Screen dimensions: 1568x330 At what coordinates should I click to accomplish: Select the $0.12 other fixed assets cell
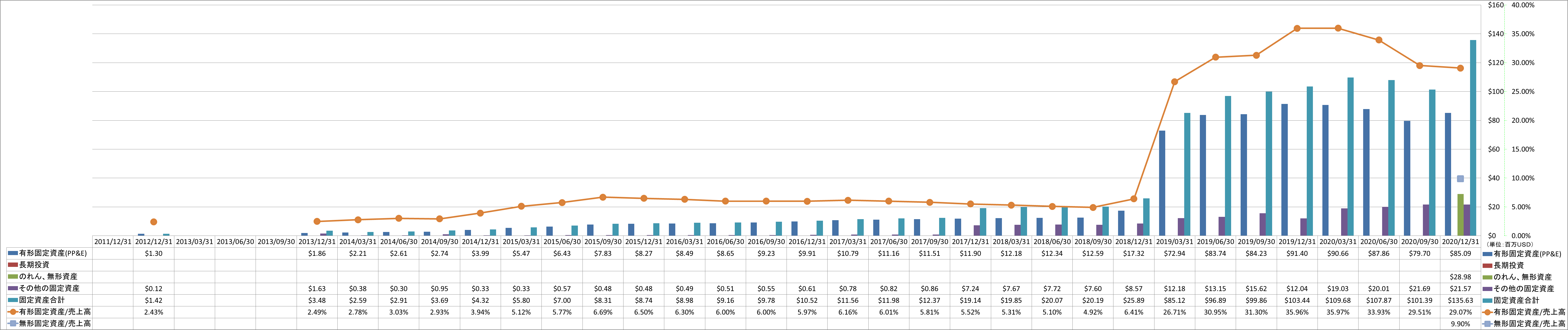click(x=153, y=289)
